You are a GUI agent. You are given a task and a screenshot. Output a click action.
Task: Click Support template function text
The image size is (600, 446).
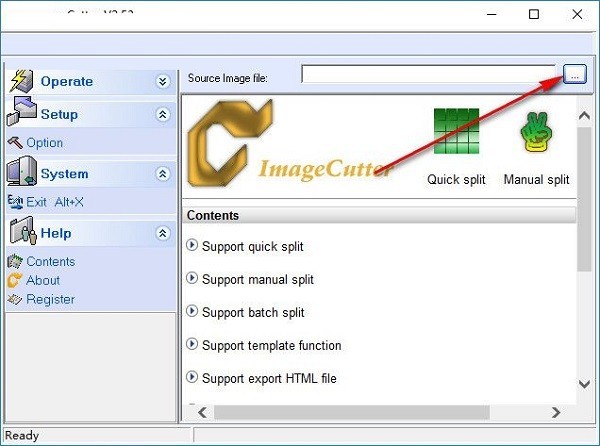click(271, 346)
